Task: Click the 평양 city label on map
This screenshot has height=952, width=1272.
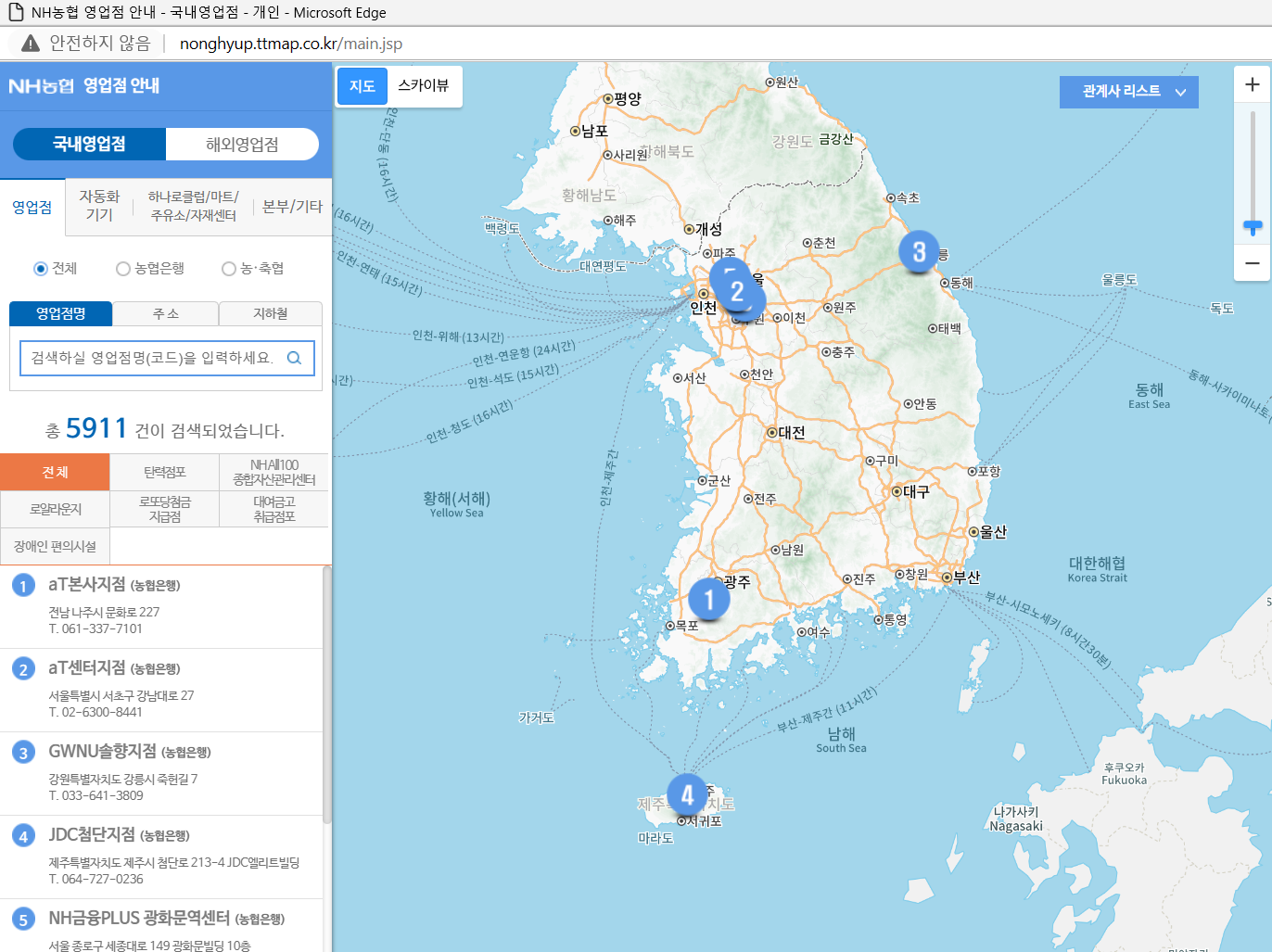Action: click(x=627, y=98)
